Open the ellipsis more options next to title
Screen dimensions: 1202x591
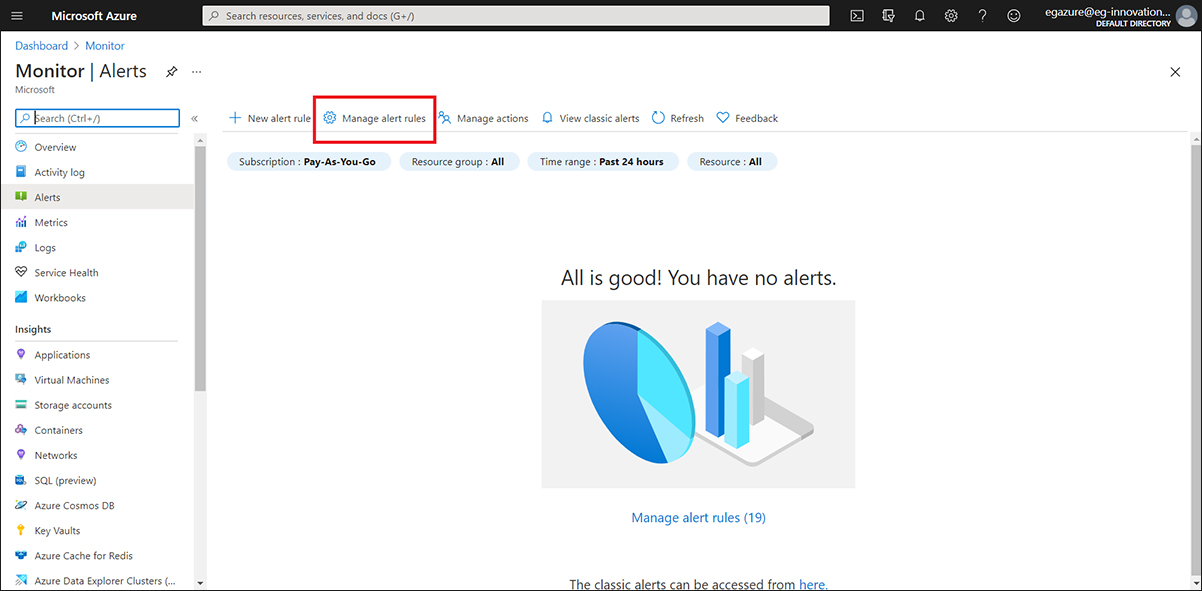(x=196, y=72)
